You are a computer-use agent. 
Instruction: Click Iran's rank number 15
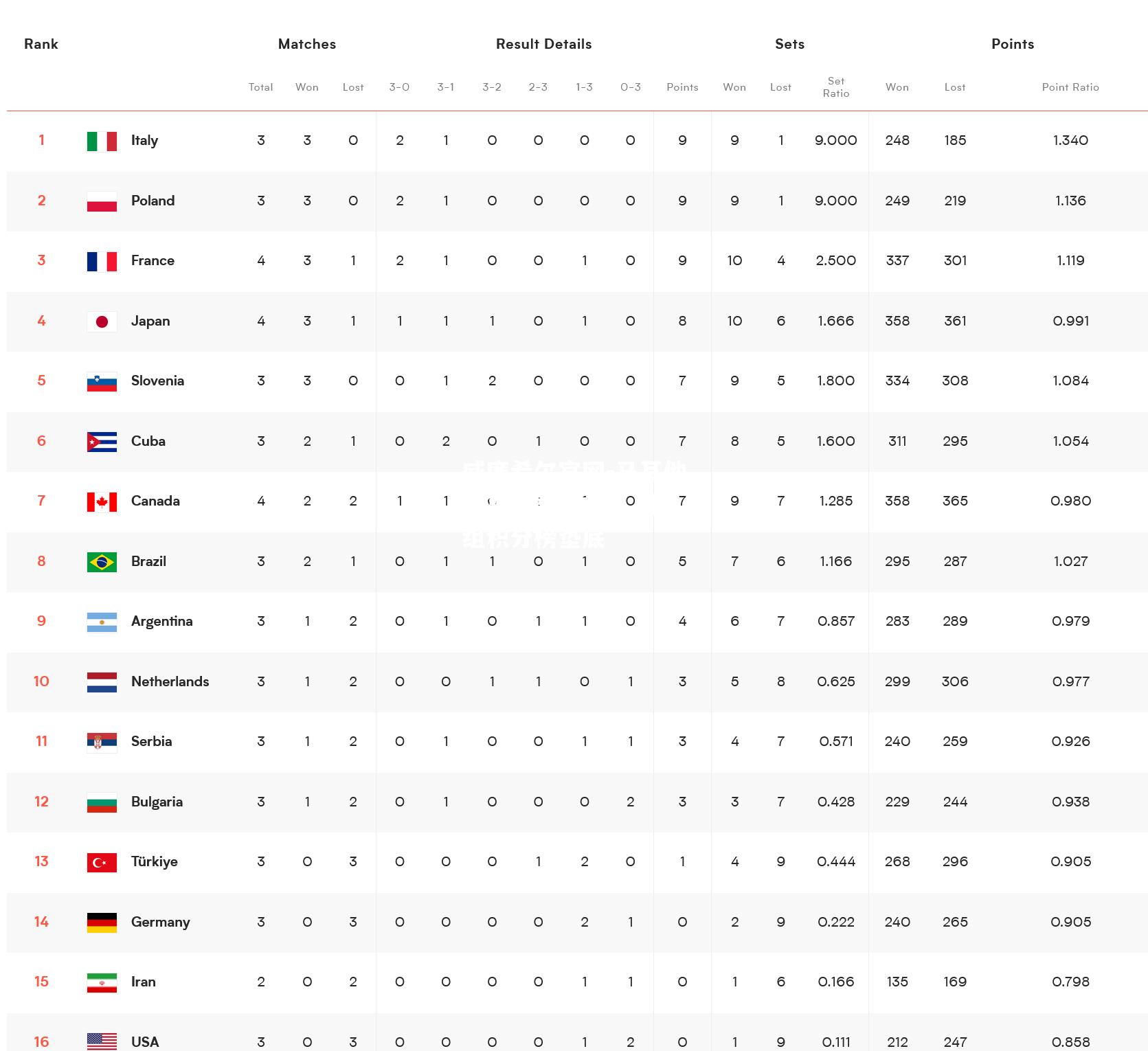pos(41,982)
